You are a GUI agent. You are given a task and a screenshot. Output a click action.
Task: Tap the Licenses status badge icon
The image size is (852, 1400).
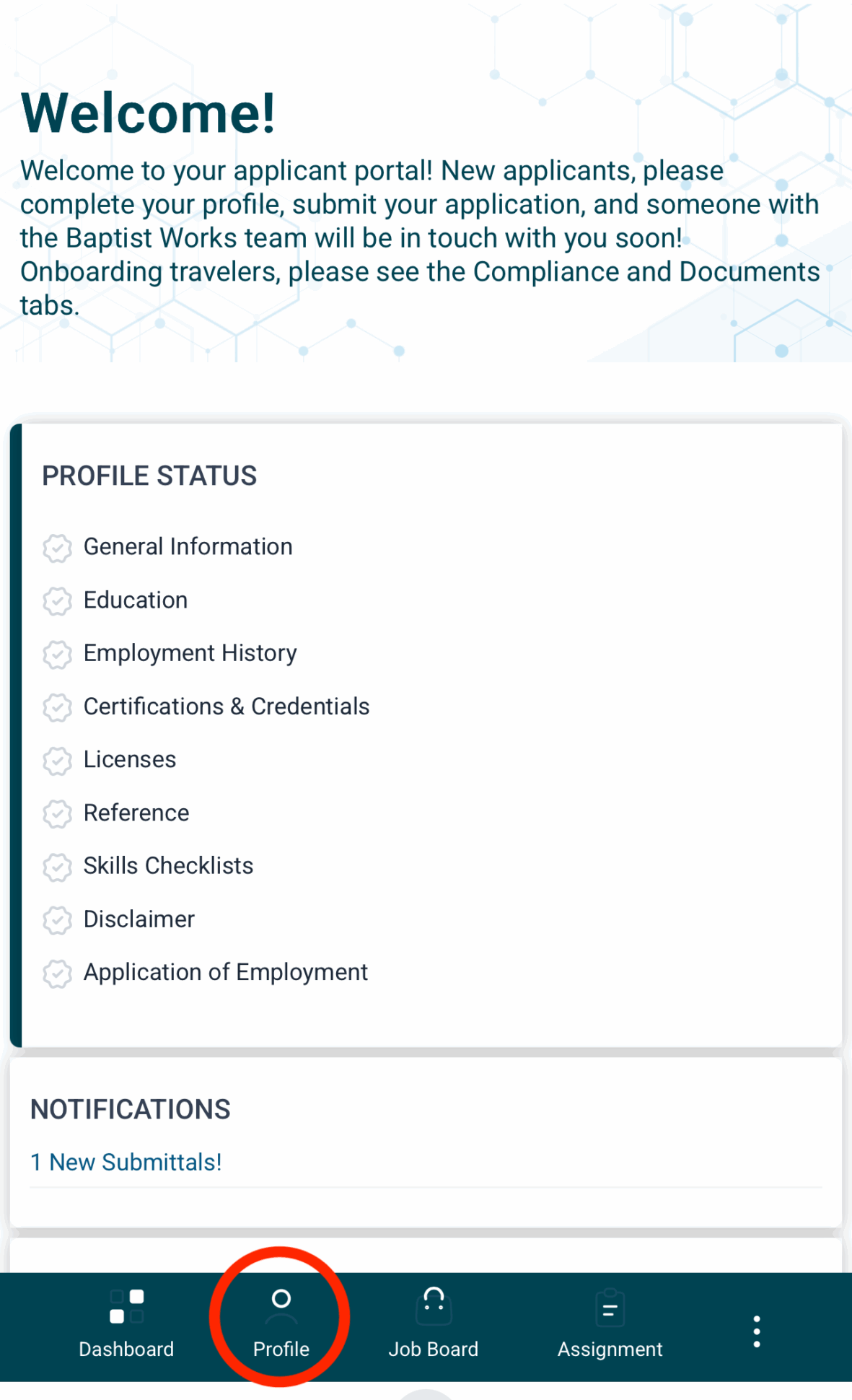pyautogui.click(x=57, y=761)
